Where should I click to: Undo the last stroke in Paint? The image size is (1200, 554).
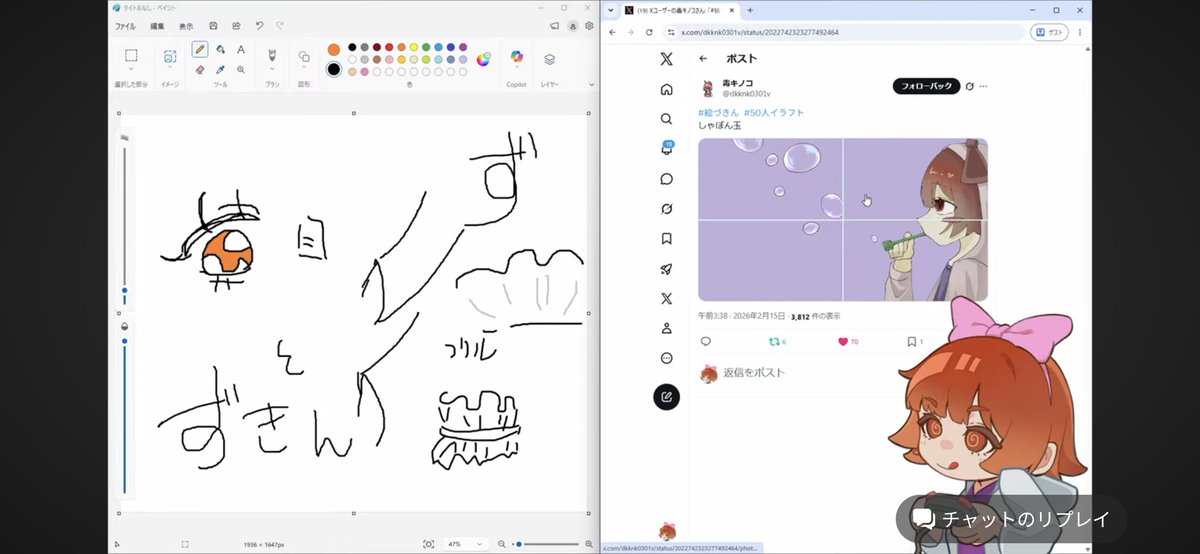259,26
